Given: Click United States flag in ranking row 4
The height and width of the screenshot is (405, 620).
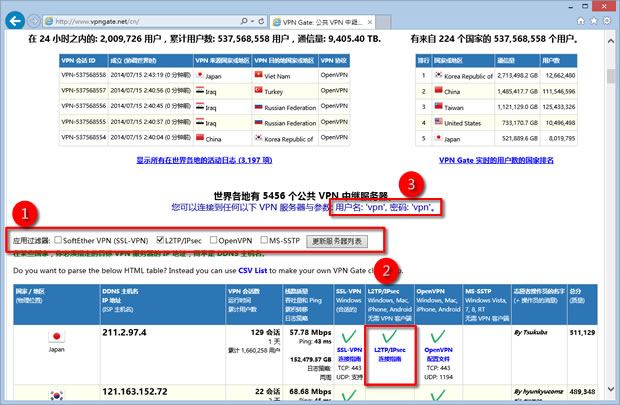Looking at the screenshot, I should [x=438, y=121].
